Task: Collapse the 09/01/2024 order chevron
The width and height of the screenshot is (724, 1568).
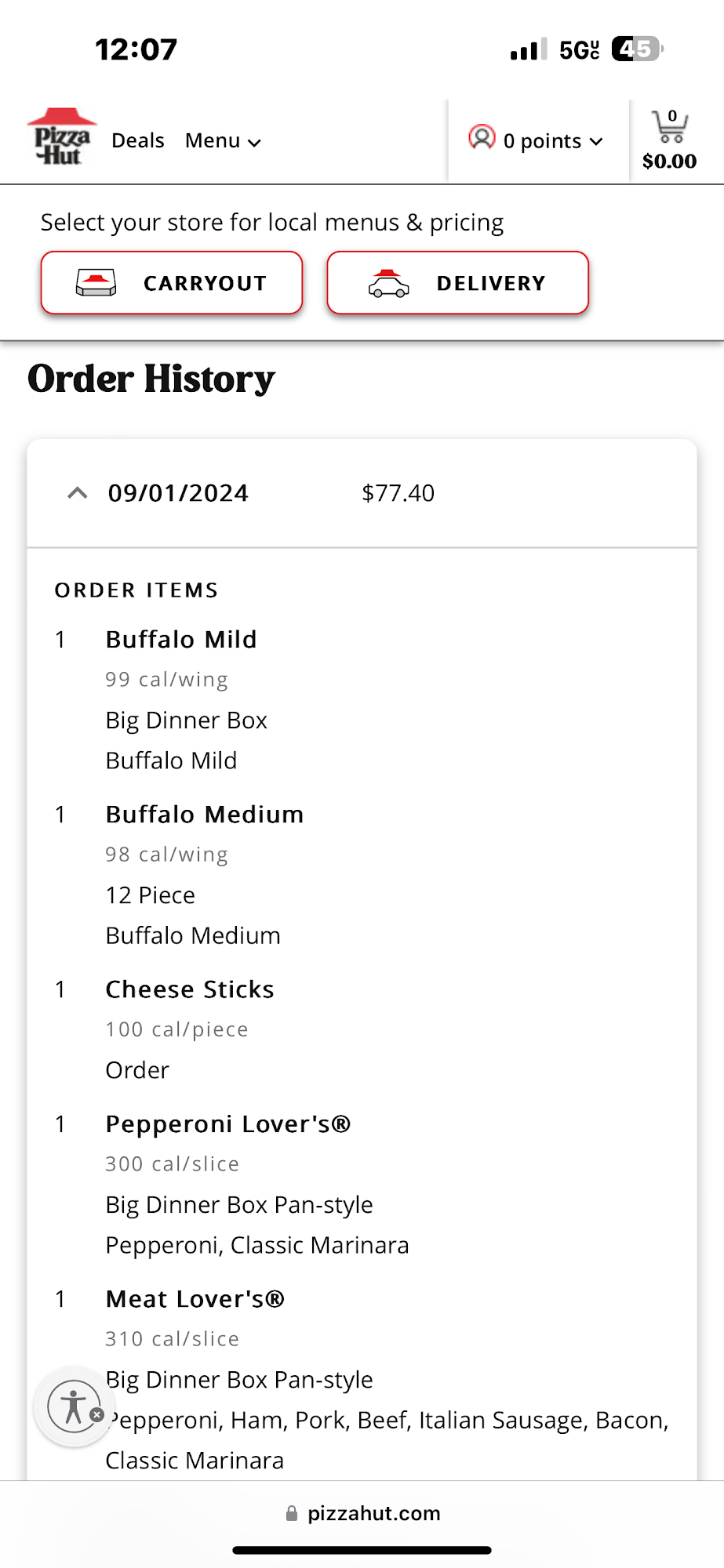Action: tap(77, 493)
